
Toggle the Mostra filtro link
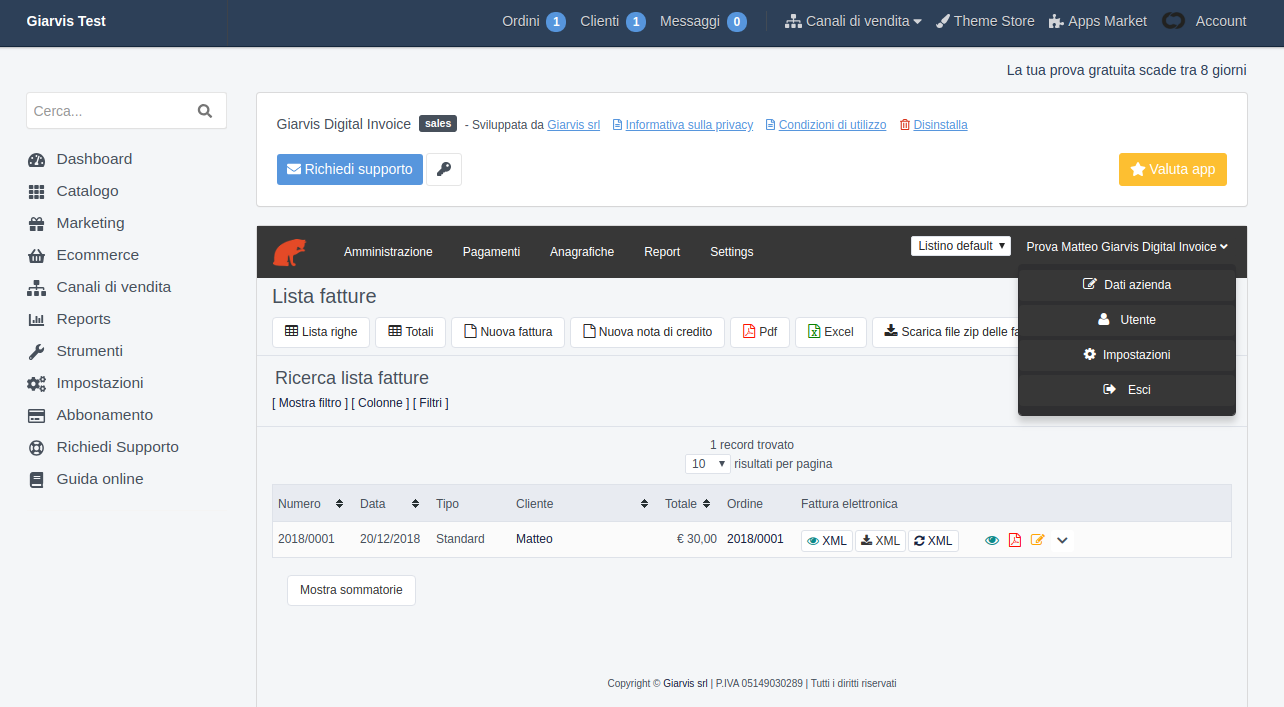click(x=310, y=403)
